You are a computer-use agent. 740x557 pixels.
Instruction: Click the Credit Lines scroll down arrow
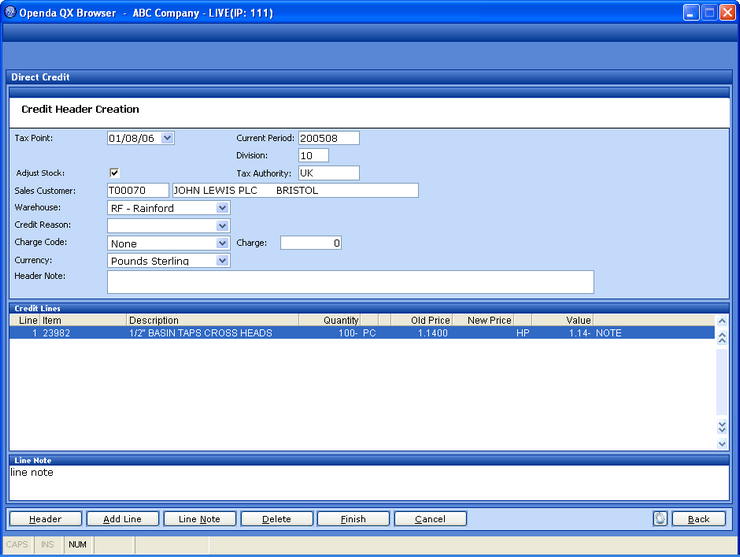pos(722,444)
